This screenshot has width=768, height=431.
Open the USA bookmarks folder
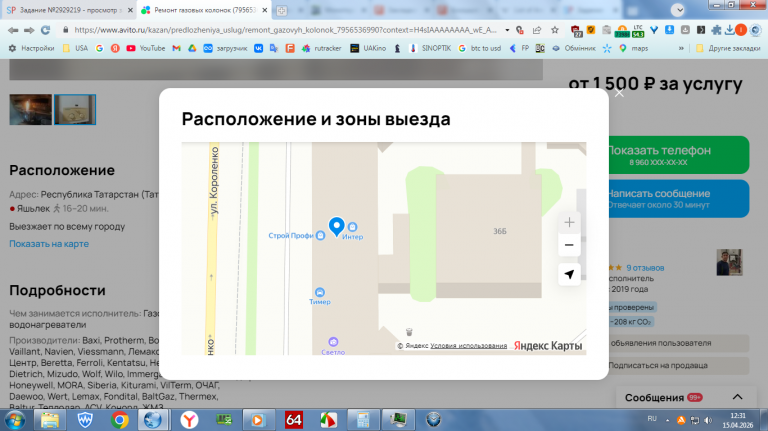75,48
